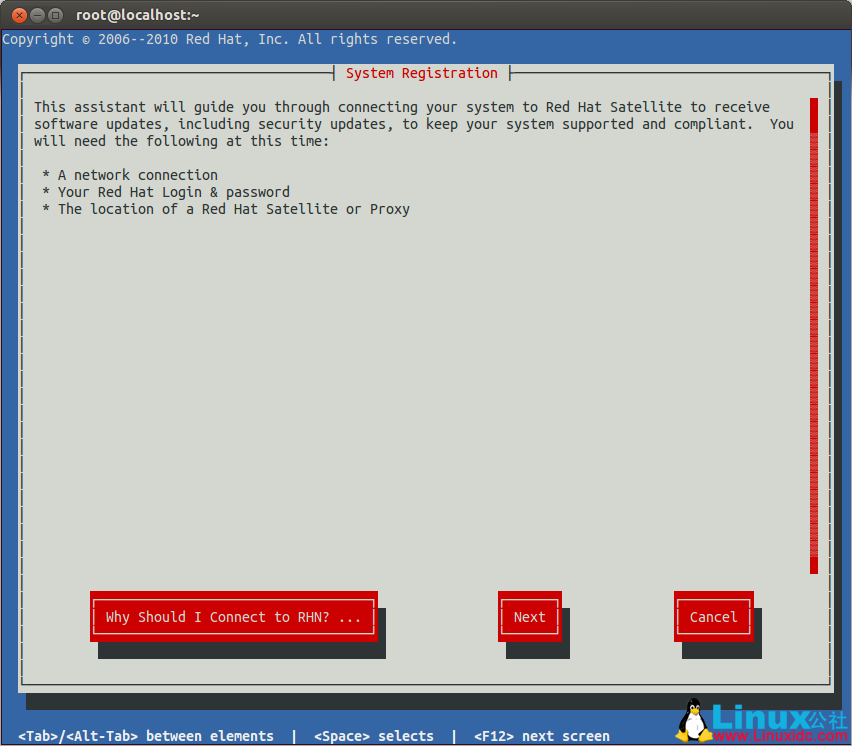Click the "<Tab>/<Alt-Tab> between elements" hint
This screenshot has height=746, width=852.
click(x=146, y=736)
